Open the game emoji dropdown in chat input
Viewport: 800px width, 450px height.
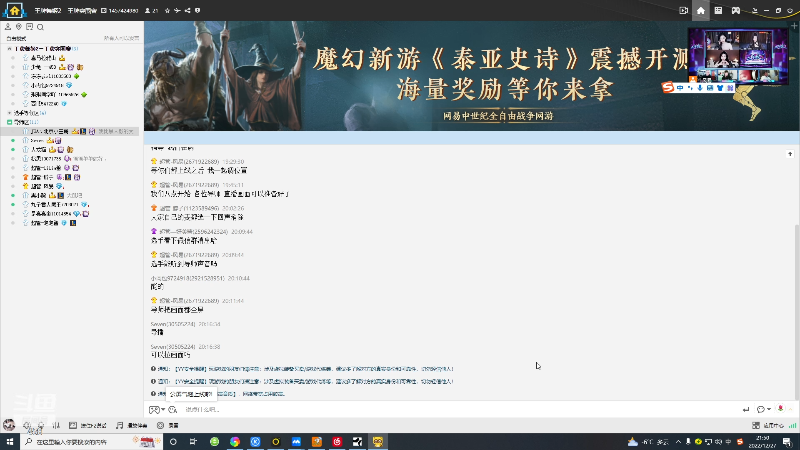[157, 410]
